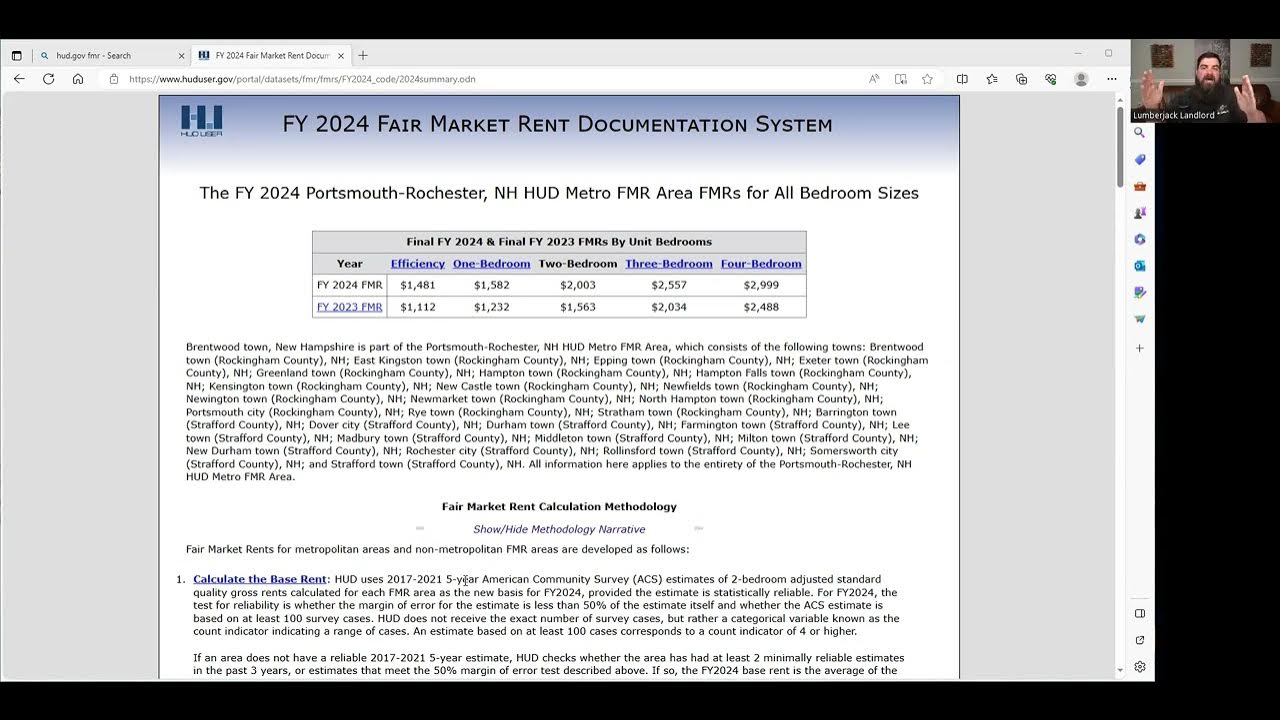The width and height of the screenshot is (1280, 720).
Task: Open the One-Bedroom column link
Action: [x=491, y=264]
